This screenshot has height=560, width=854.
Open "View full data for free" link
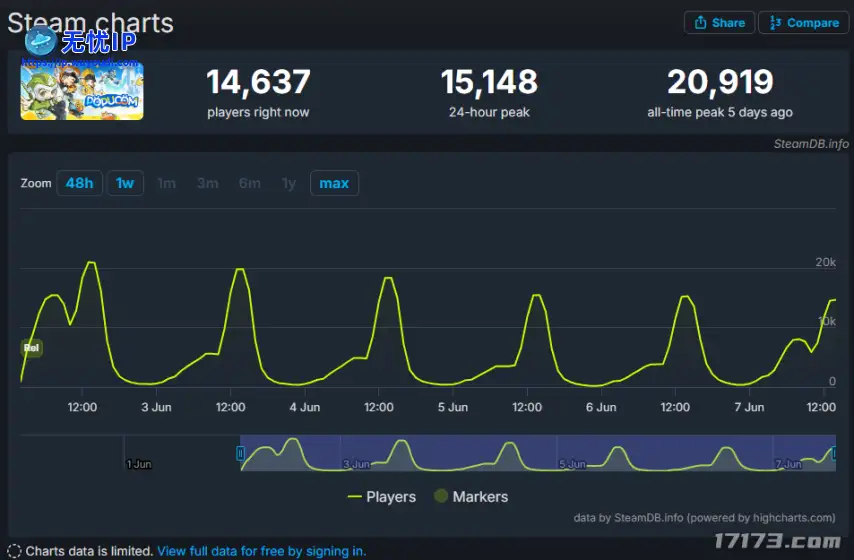(261, 551)
